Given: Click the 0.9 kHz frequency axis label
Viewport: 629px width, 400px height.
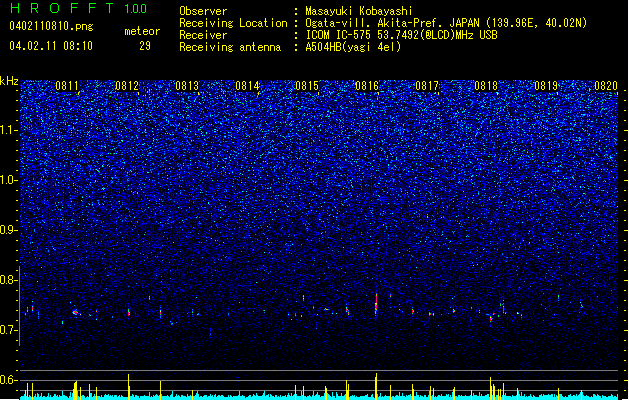Looking at the screenshot, I should point(8,230).
